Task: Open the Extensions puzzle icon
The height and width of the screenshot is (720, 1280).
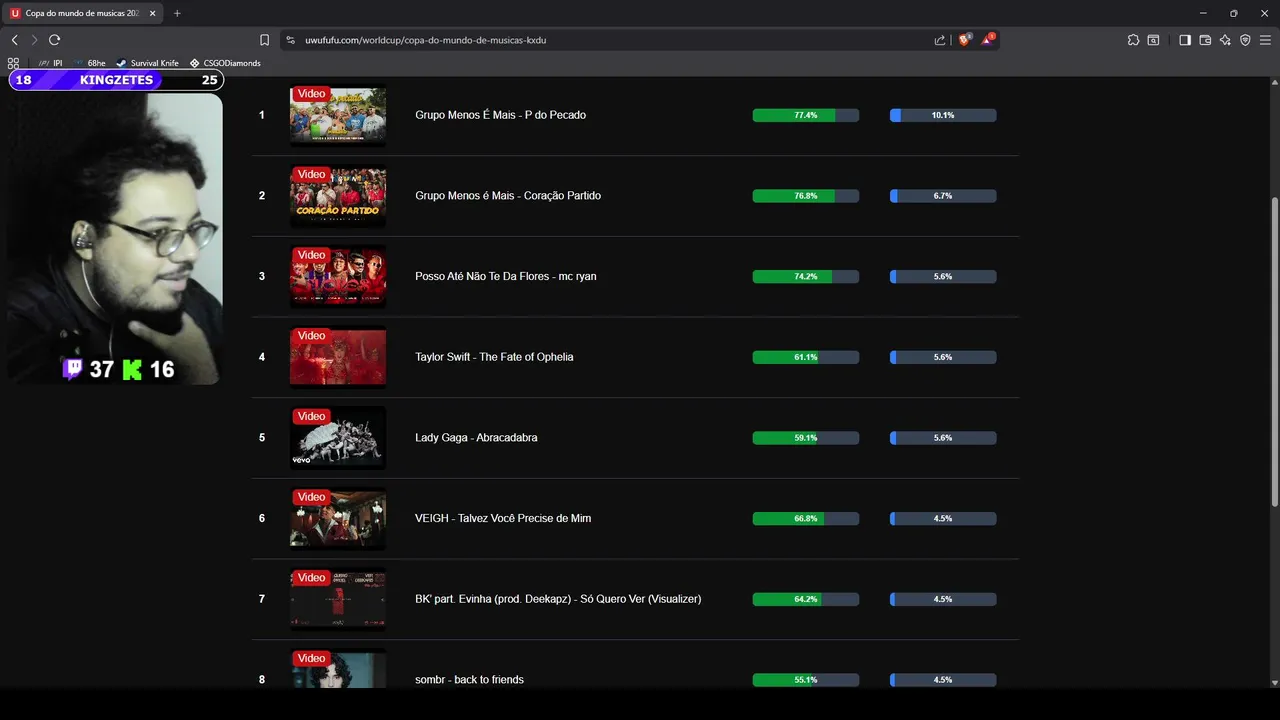Action: (1133, 40)
